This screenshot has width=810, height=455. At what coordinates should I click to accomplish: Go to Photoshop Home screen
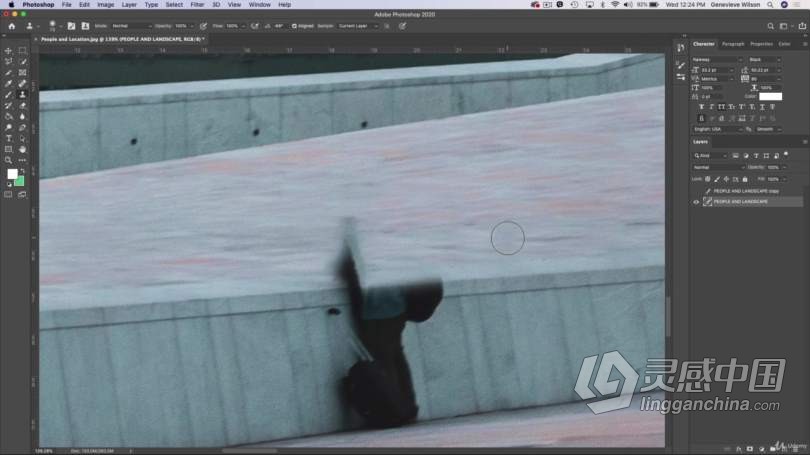click(11, 26)
